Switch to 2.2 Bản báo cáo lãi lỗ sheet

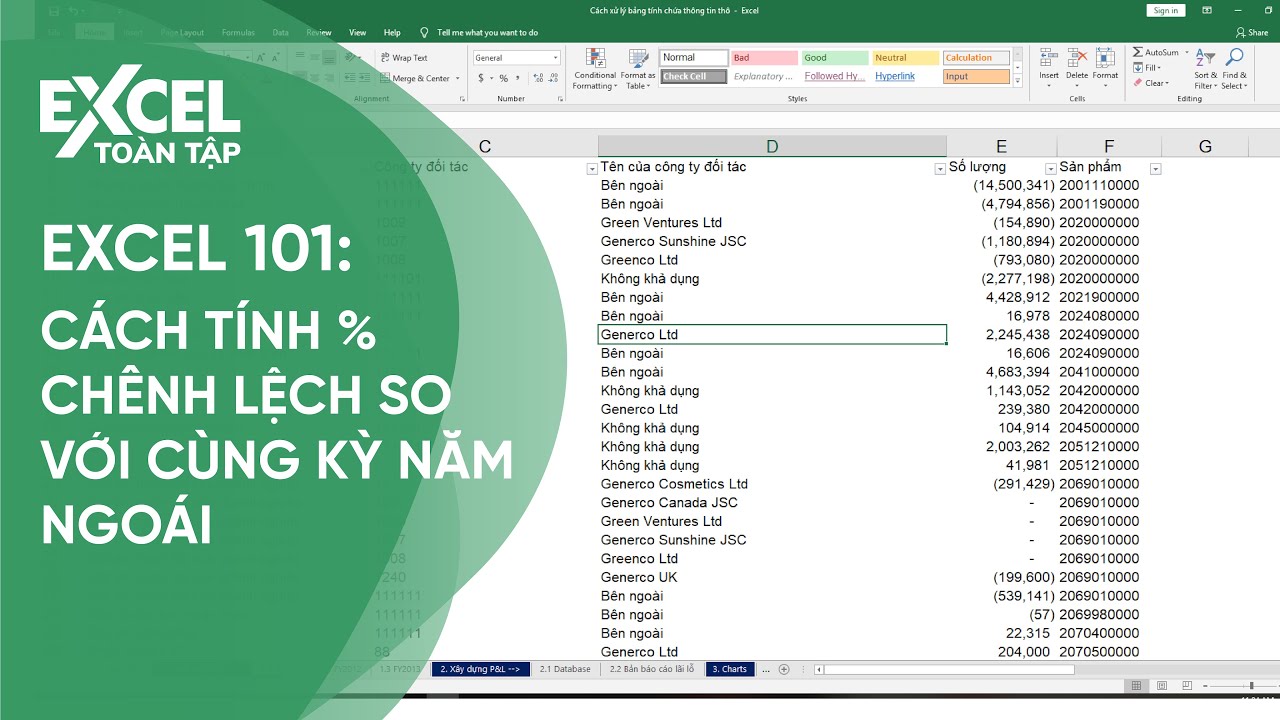coord(651,669)
